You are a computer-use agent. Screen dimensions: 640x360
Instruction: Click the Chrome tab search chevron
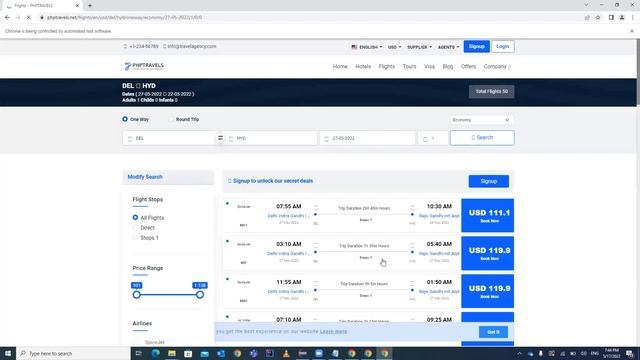pos(586,5)
